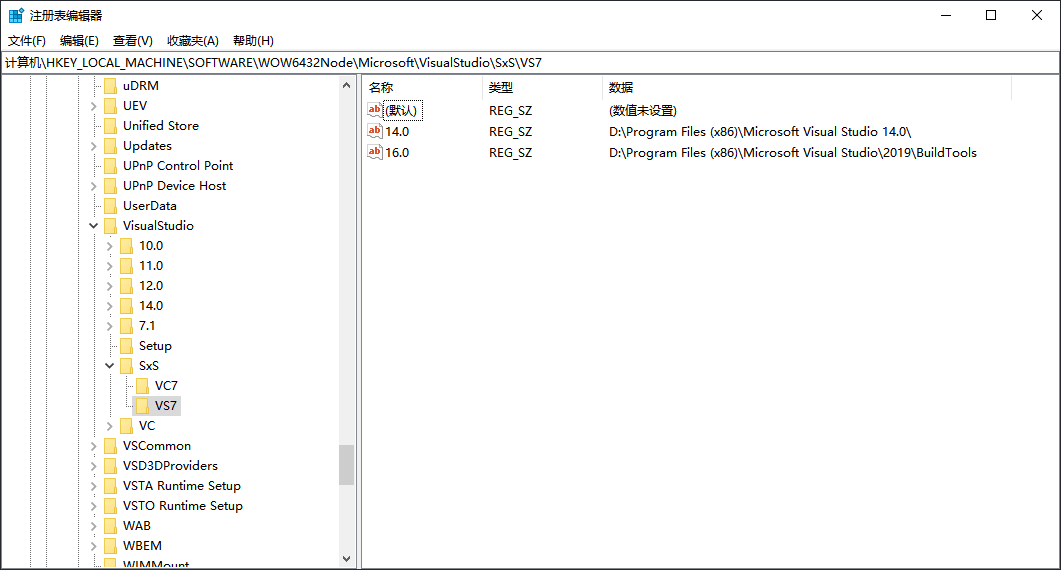This screenshot has height=570, width=1061.
Task: Click the 7.1 key folder icon
Action: (x=127, y=326)
